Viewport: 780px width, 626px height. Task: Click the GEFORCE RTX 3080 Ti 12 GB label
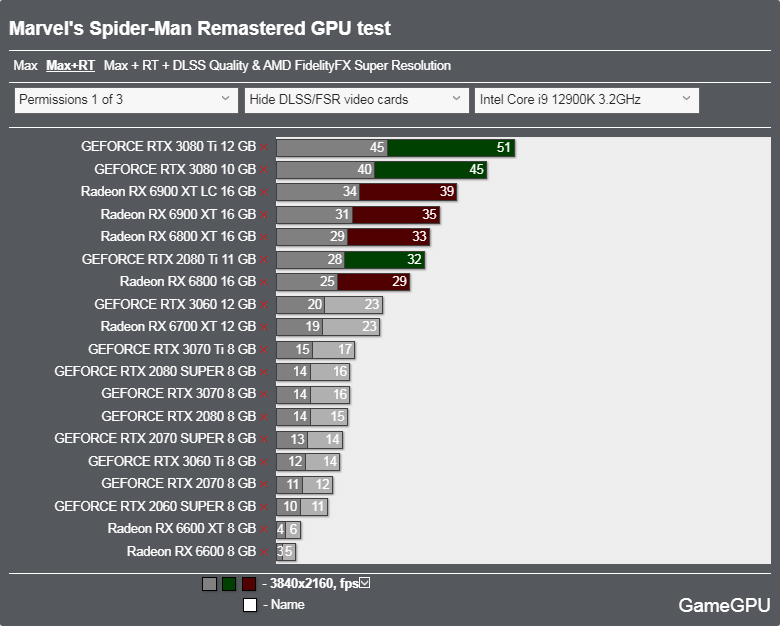pyautogui.click(x=169, y=147)
